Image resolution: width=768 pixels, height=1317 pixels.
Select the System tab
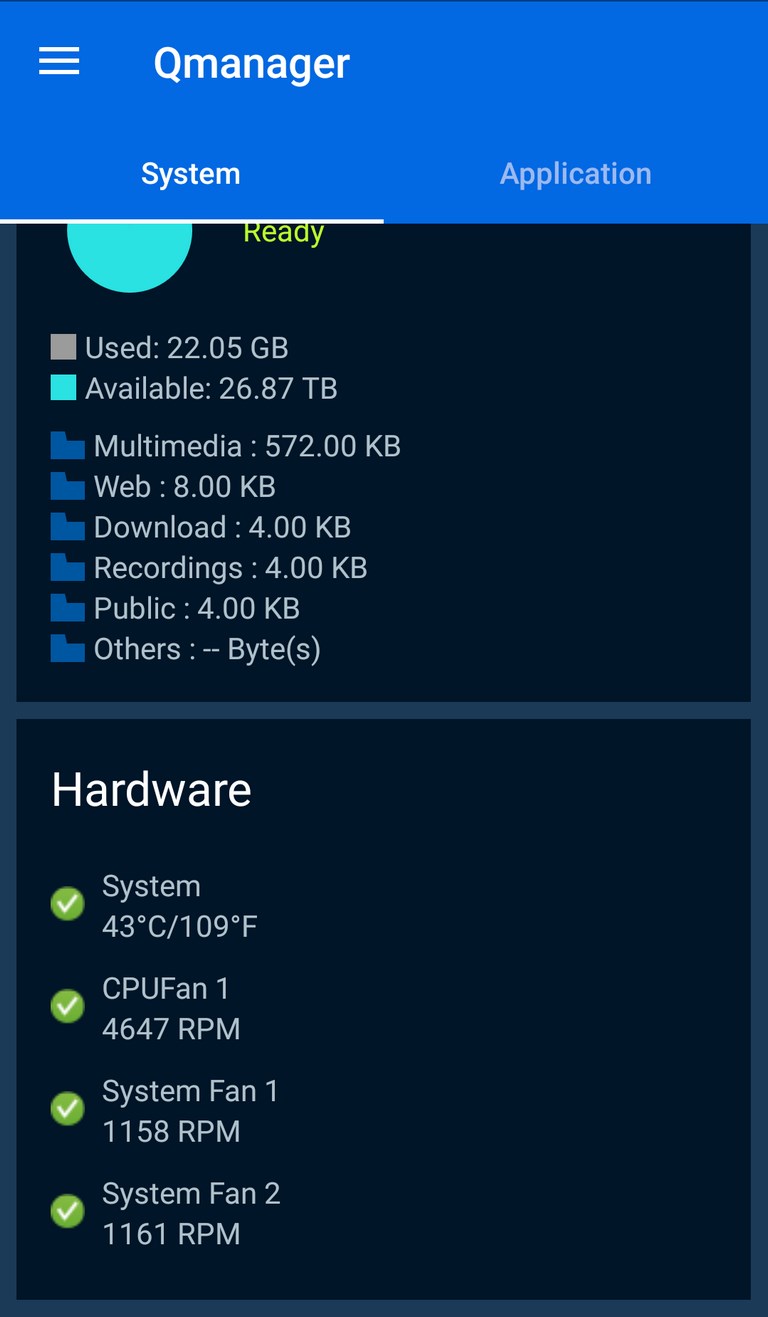[x=191, y=174]
